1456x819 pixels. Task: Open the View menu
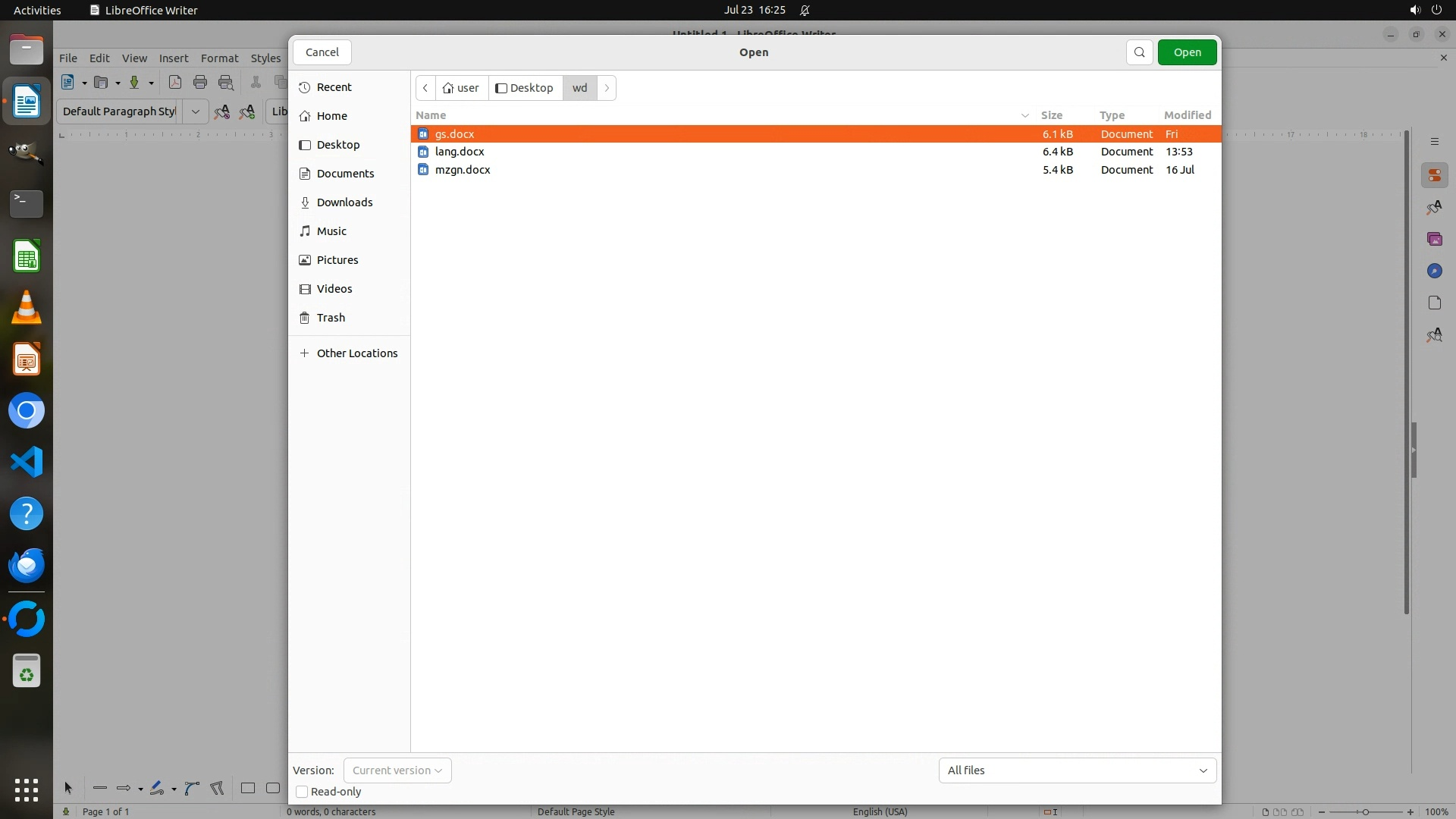[134, 58]
